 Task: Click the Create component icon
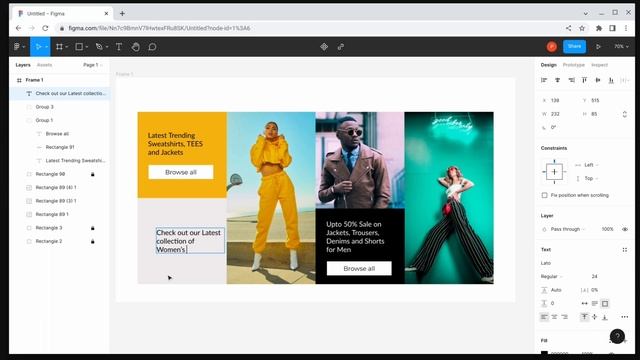click(x=324, y=47)
